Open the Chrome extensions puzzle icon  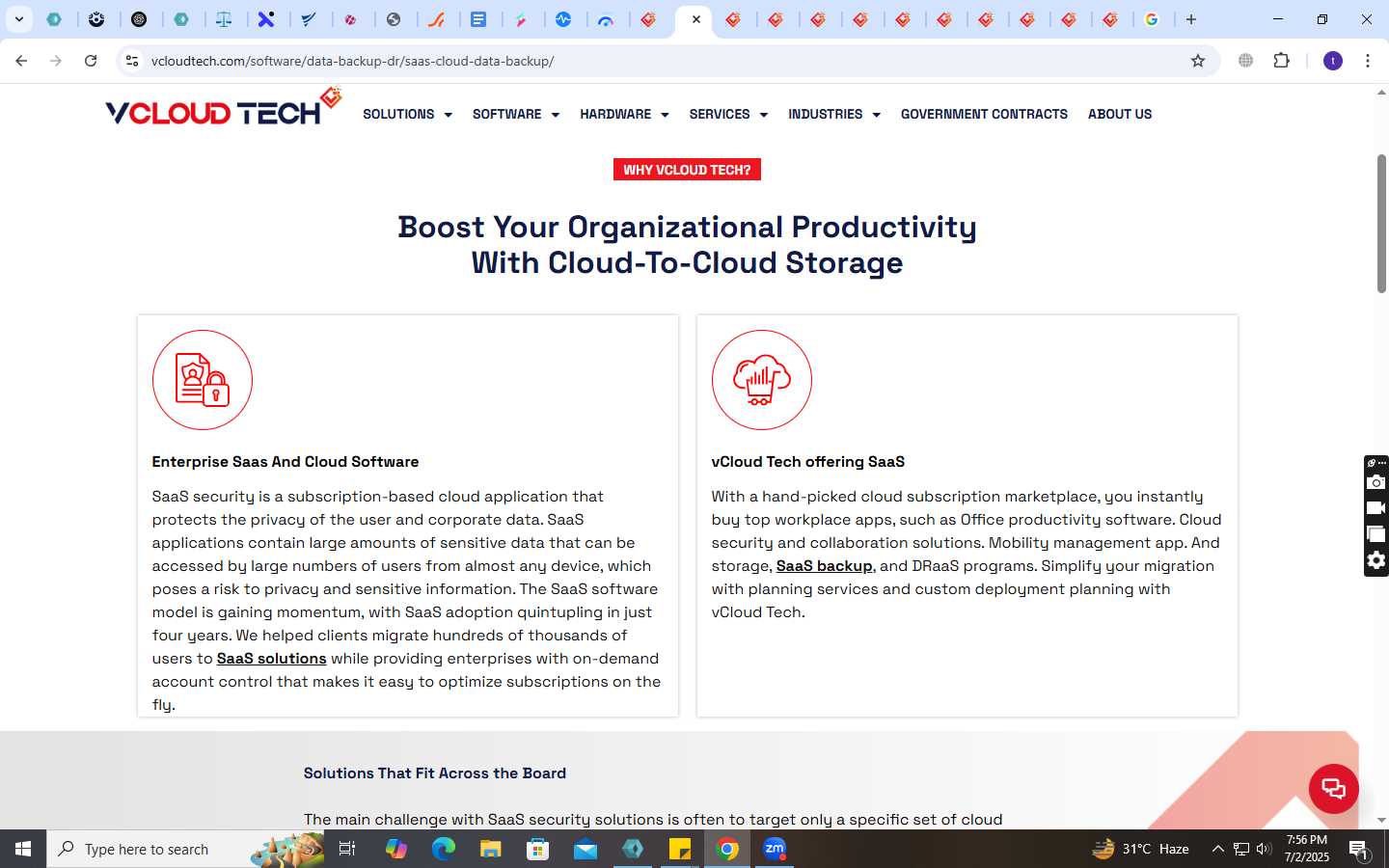coord(1282,61)
